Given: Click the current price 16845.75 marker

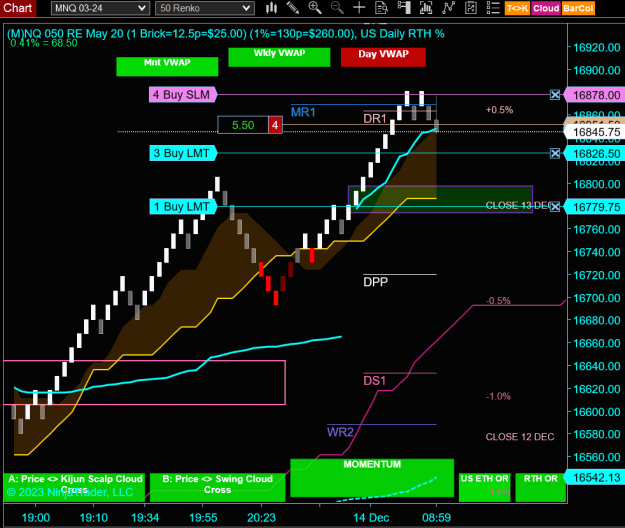Looking at the screenshot, I should tap(596, 132).
